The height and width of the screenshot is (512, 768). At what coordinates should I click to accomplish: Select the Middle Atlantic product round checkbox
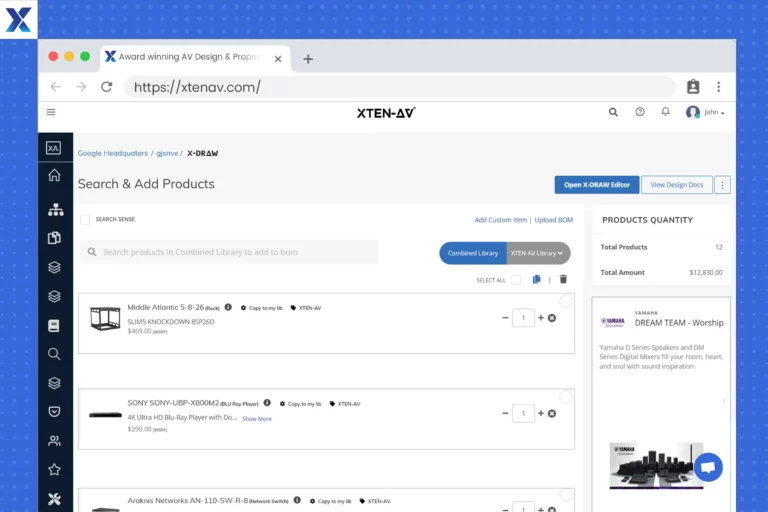(566, 301)
